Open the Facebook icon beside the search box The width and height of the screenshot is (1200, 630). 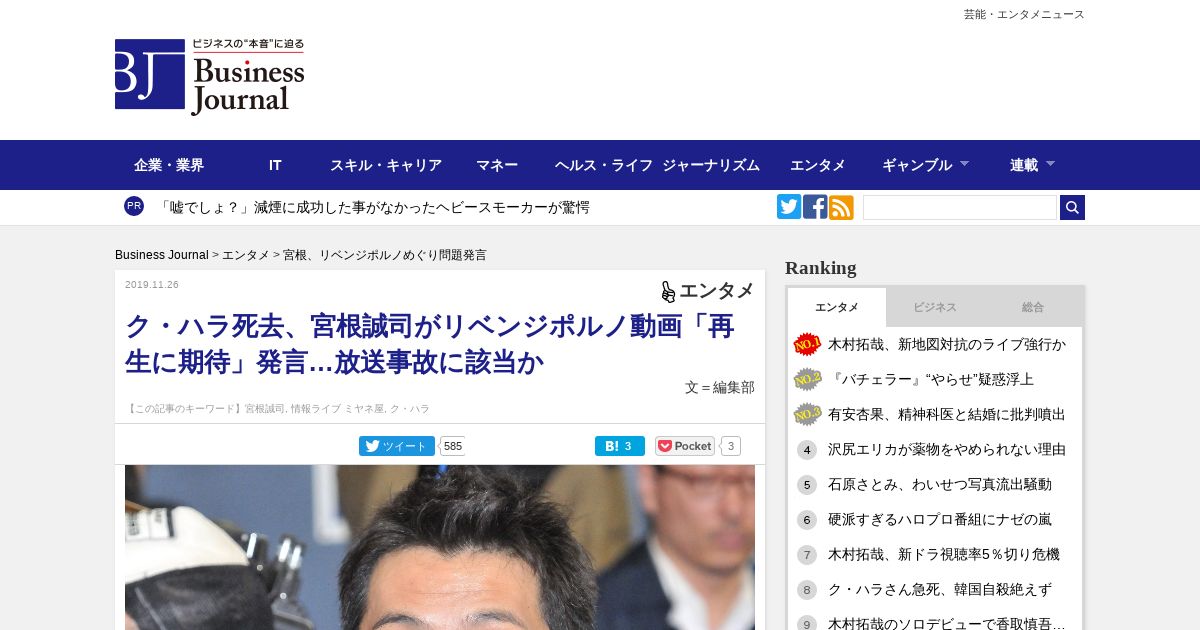tap(815, 207)
